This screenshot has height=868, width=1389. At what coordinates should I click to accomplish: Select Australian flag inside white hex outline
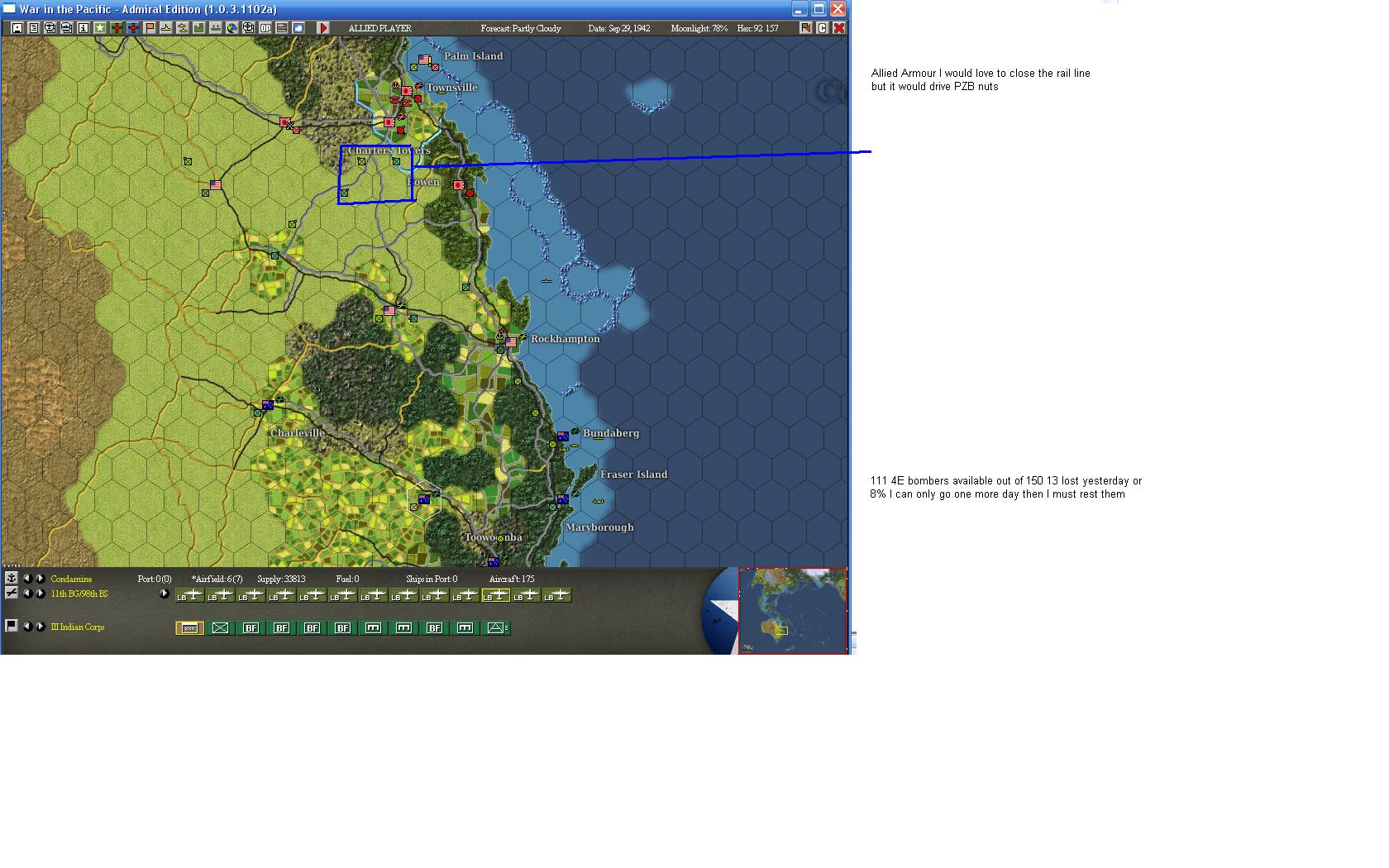(x=424, y=498)
